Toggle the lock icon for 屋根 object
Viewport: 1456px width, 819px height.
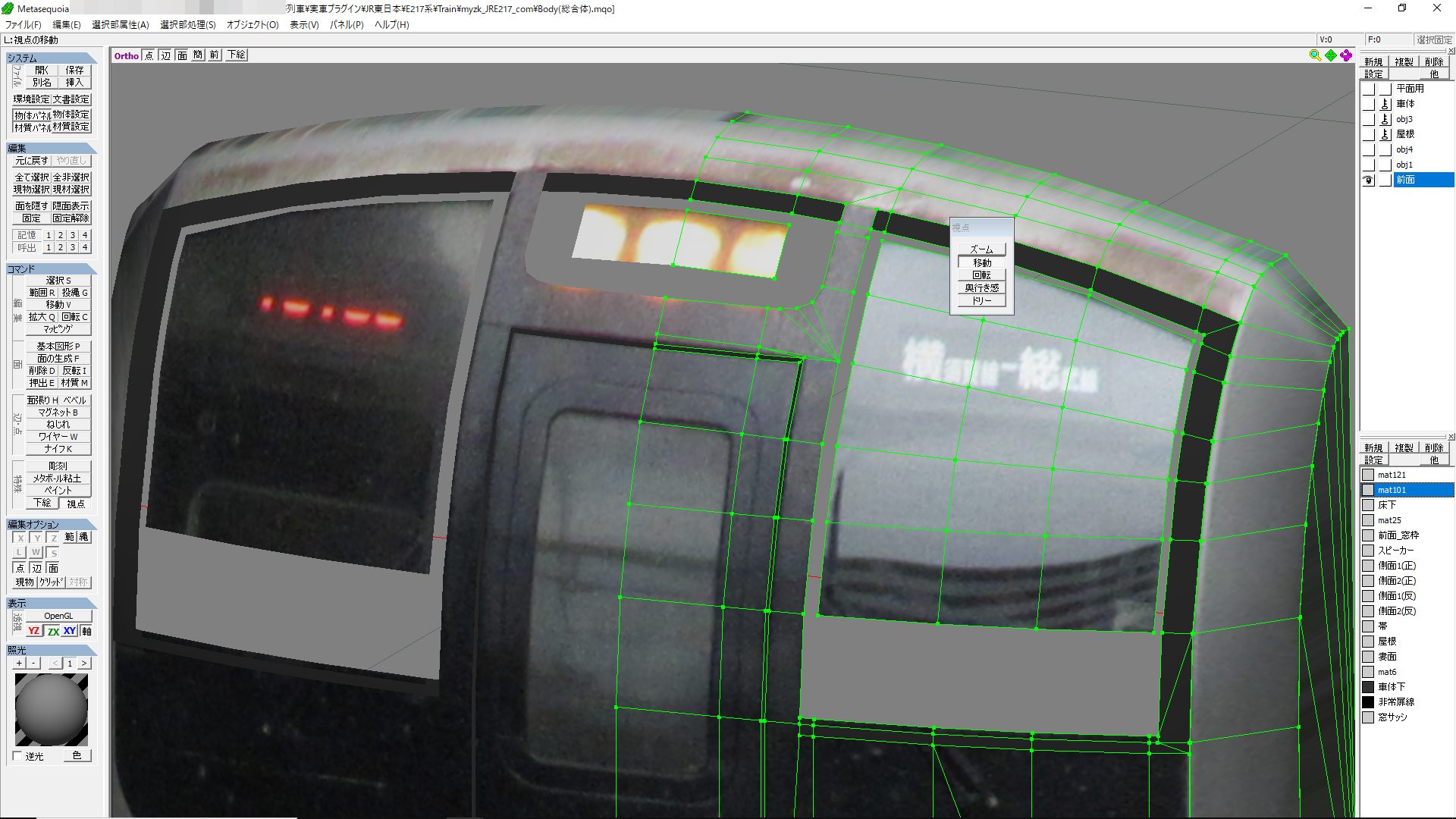[x=1385, y=134]
